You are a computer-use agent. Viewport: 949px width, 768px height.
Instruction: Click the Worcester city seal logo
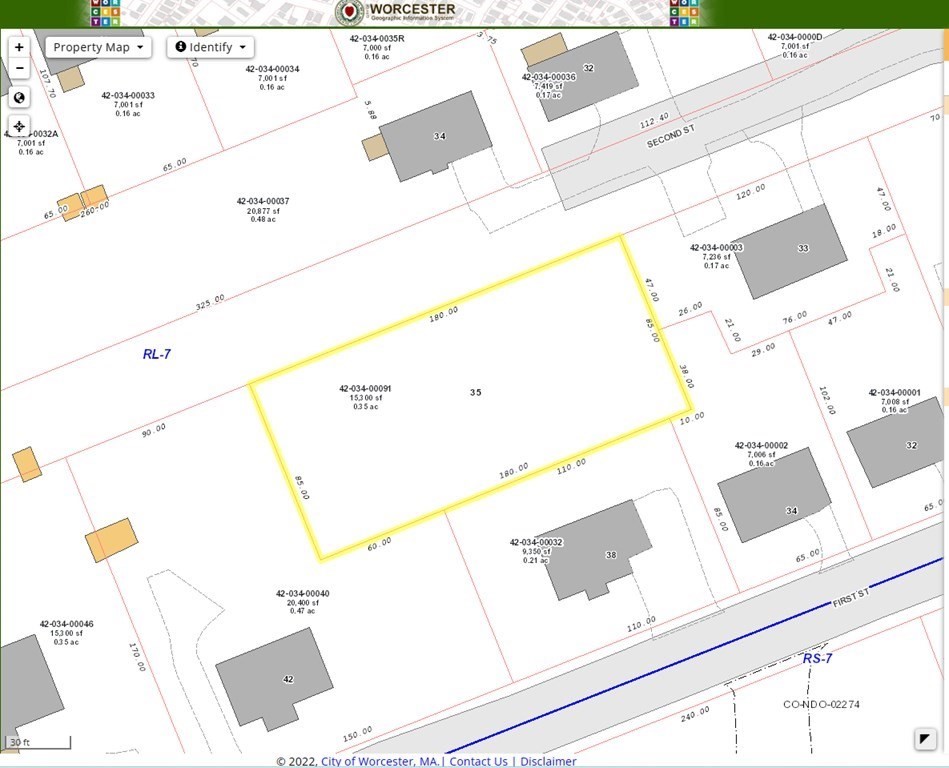[349, 12]
